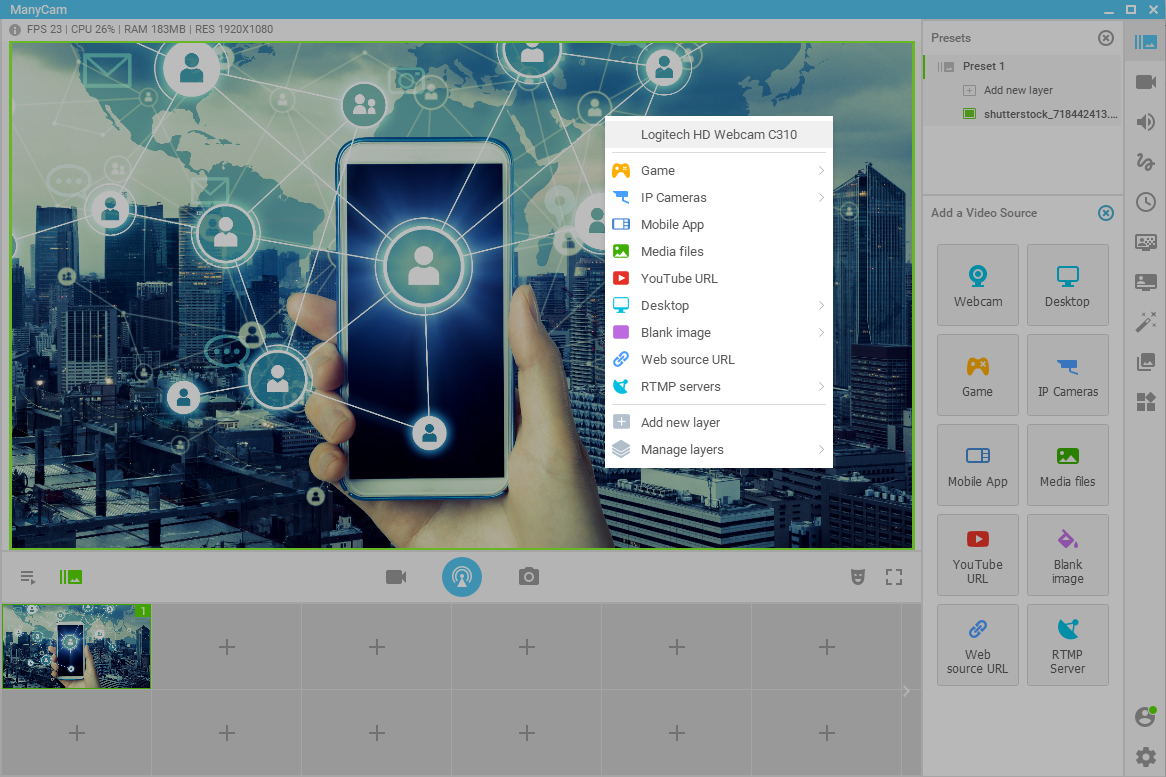Click the broadcast streaming button
This screenshot has width=1166, height=777.
462,577
